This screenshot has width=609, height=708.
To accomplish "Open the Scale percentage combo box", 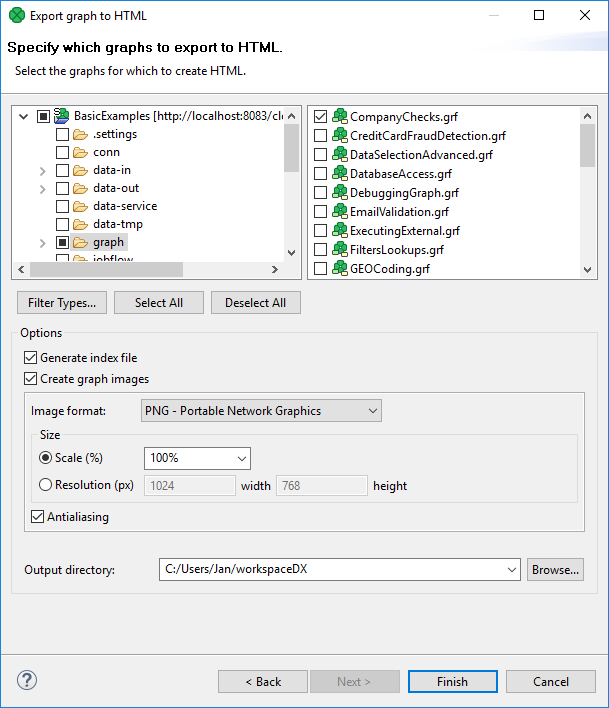I will pos(197,458).
